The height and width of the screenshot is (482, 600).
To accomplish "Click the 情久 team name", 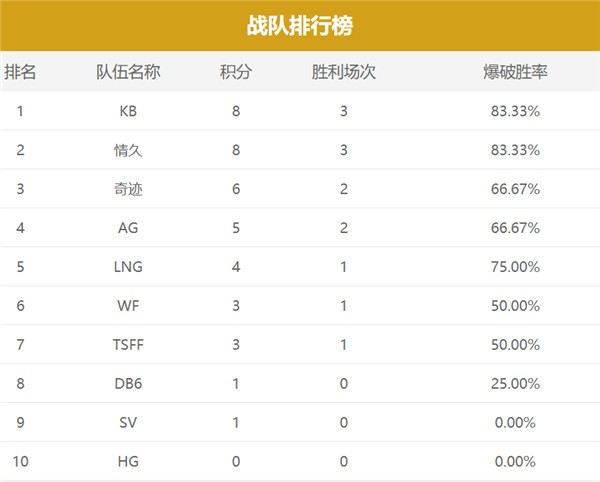I will [128, 150].
